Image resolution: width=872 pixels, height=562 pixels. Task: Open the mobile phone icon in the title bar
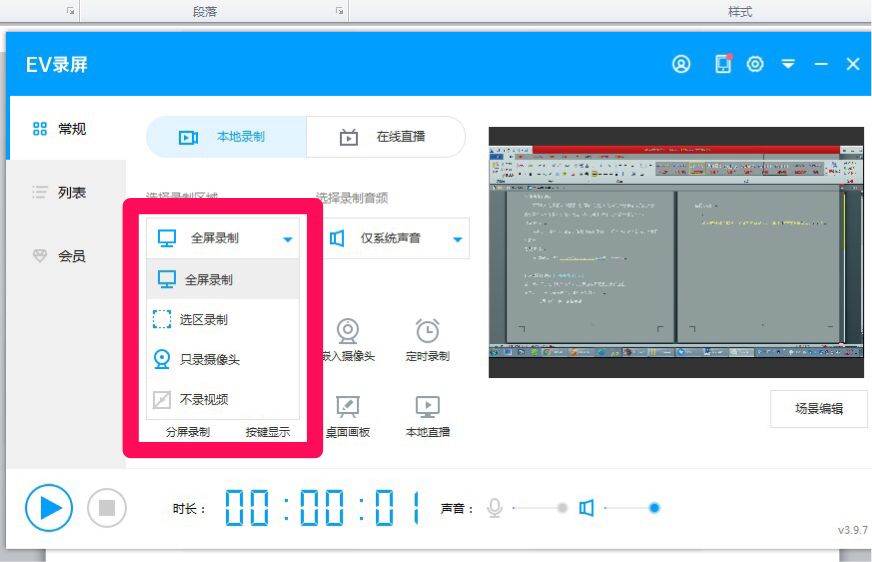point(723,64)
